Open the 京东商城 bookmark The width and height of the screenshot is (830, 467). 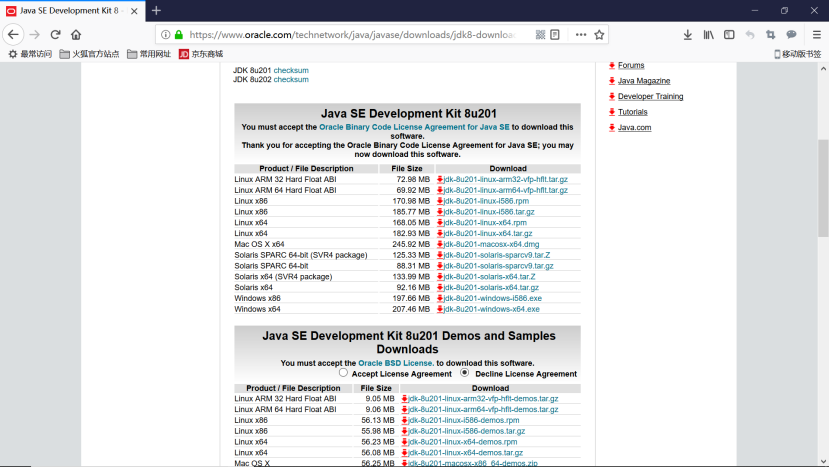(201, 54)
